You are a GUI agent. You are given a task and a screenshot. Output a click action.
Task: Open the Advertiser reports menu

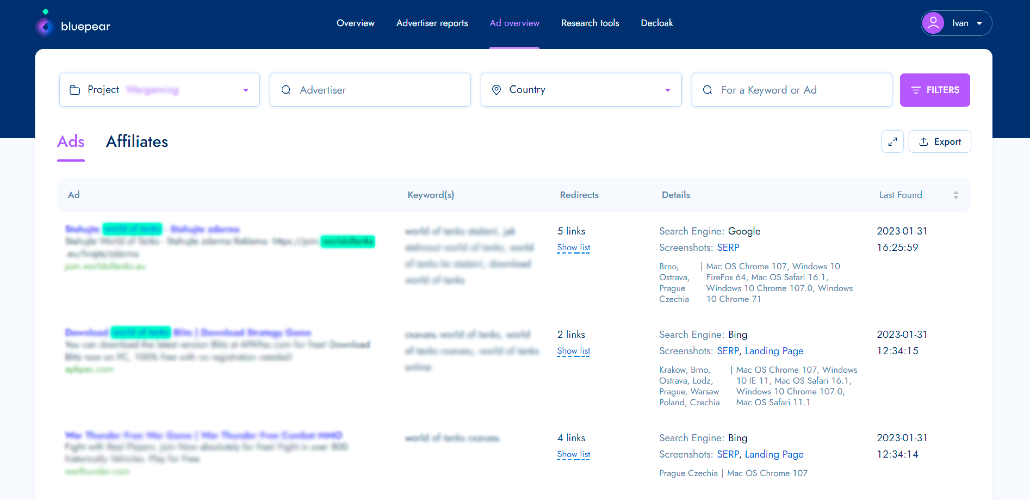click(x=432, y=23)
